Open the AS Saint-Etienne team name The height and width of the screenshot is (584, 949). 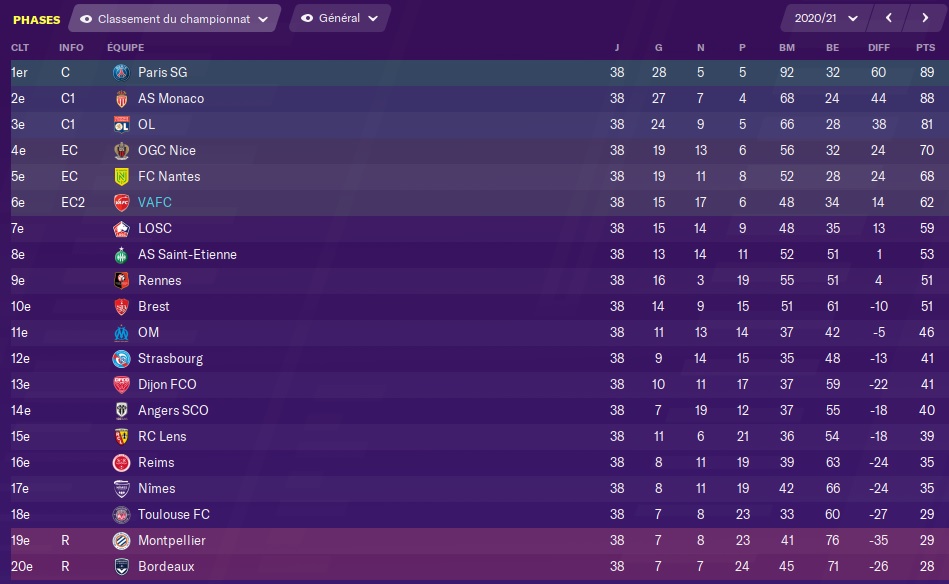(188, 255)
